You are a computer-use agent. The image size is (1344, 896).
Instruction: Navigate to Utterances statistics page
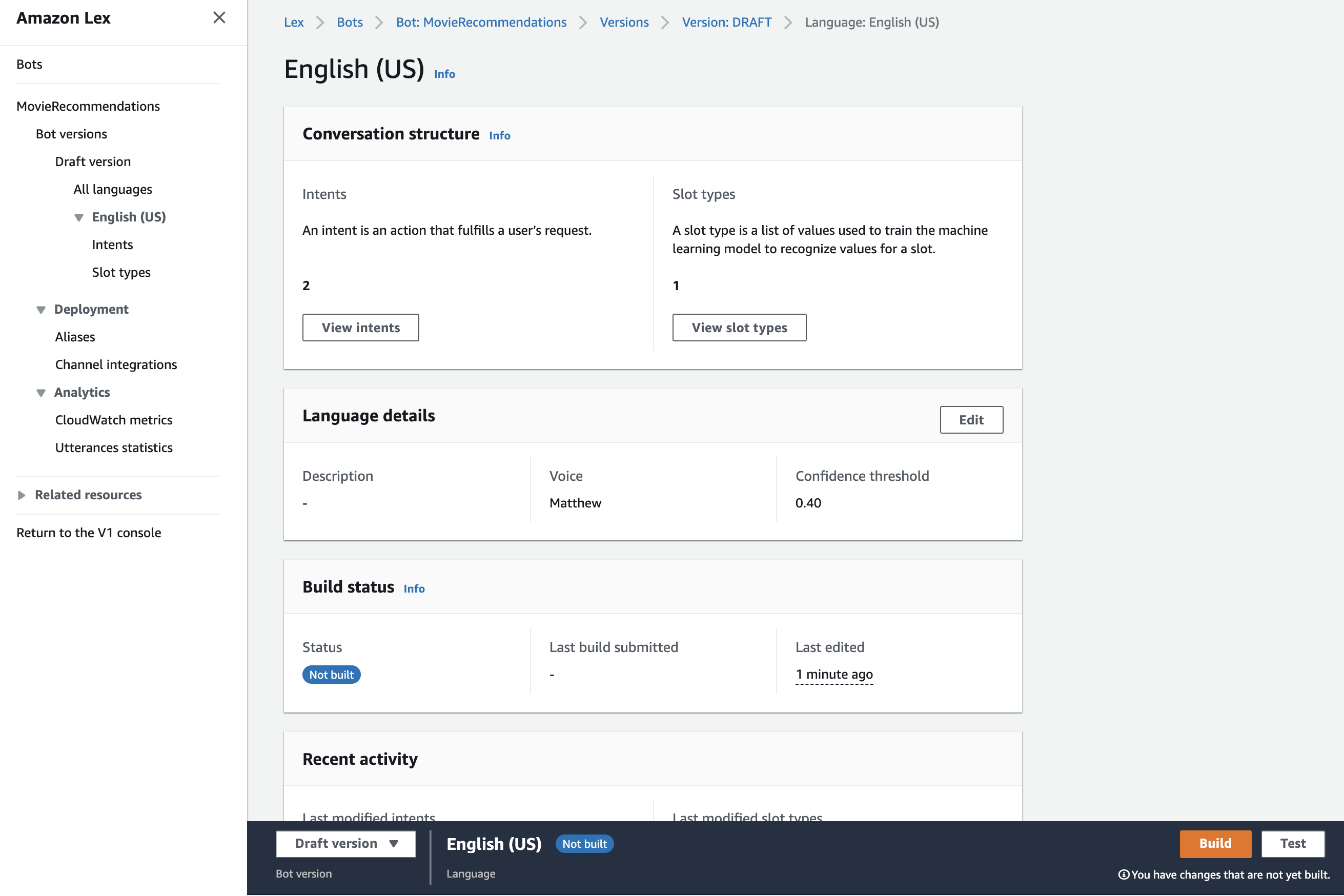click(113, 447)
